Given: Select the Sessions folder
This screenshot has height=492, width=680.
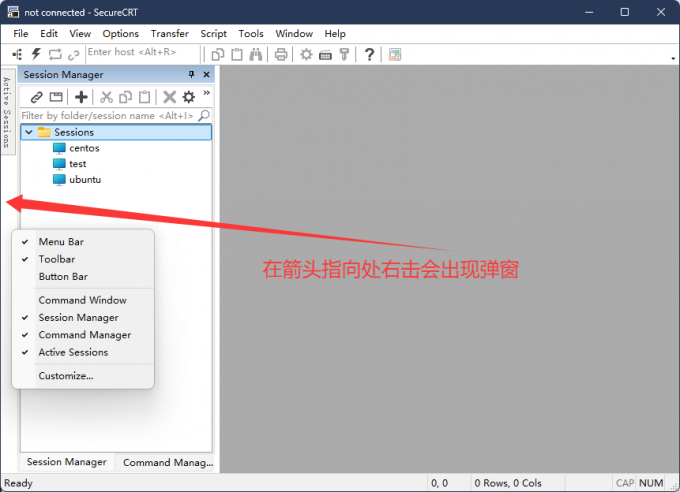Looking at the screenshot, I should point(116,132).
